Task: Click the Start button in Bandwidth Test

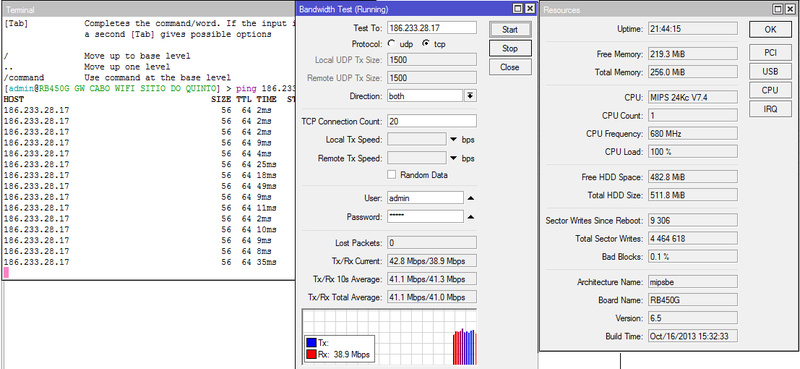Action: coord(510,30)
